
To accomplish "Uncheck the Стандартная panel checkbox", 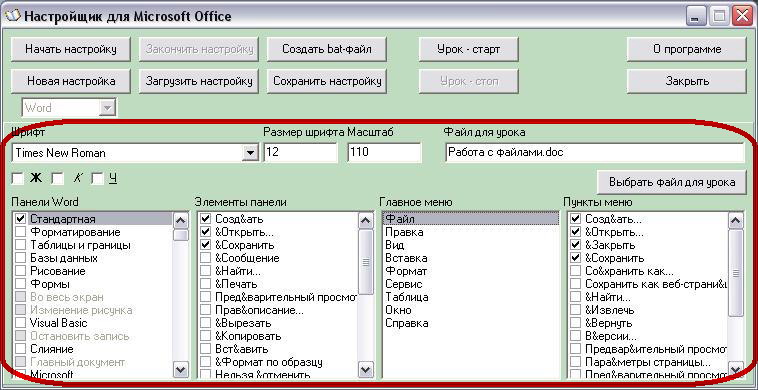I will (20, 219).
